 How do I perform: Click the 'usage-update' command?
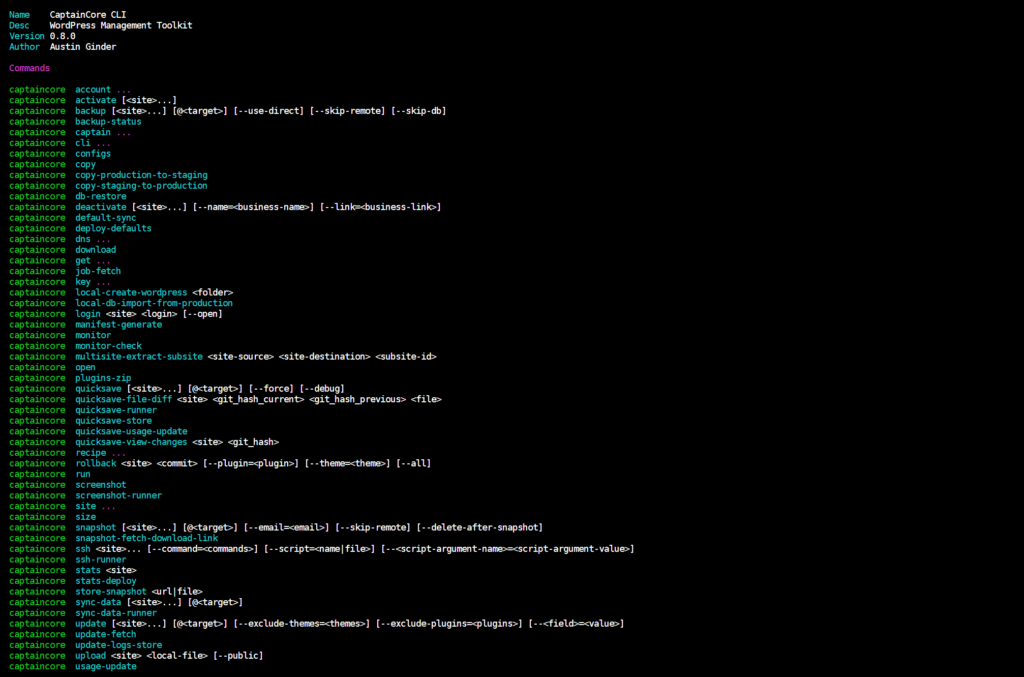(x=105, y=667)
